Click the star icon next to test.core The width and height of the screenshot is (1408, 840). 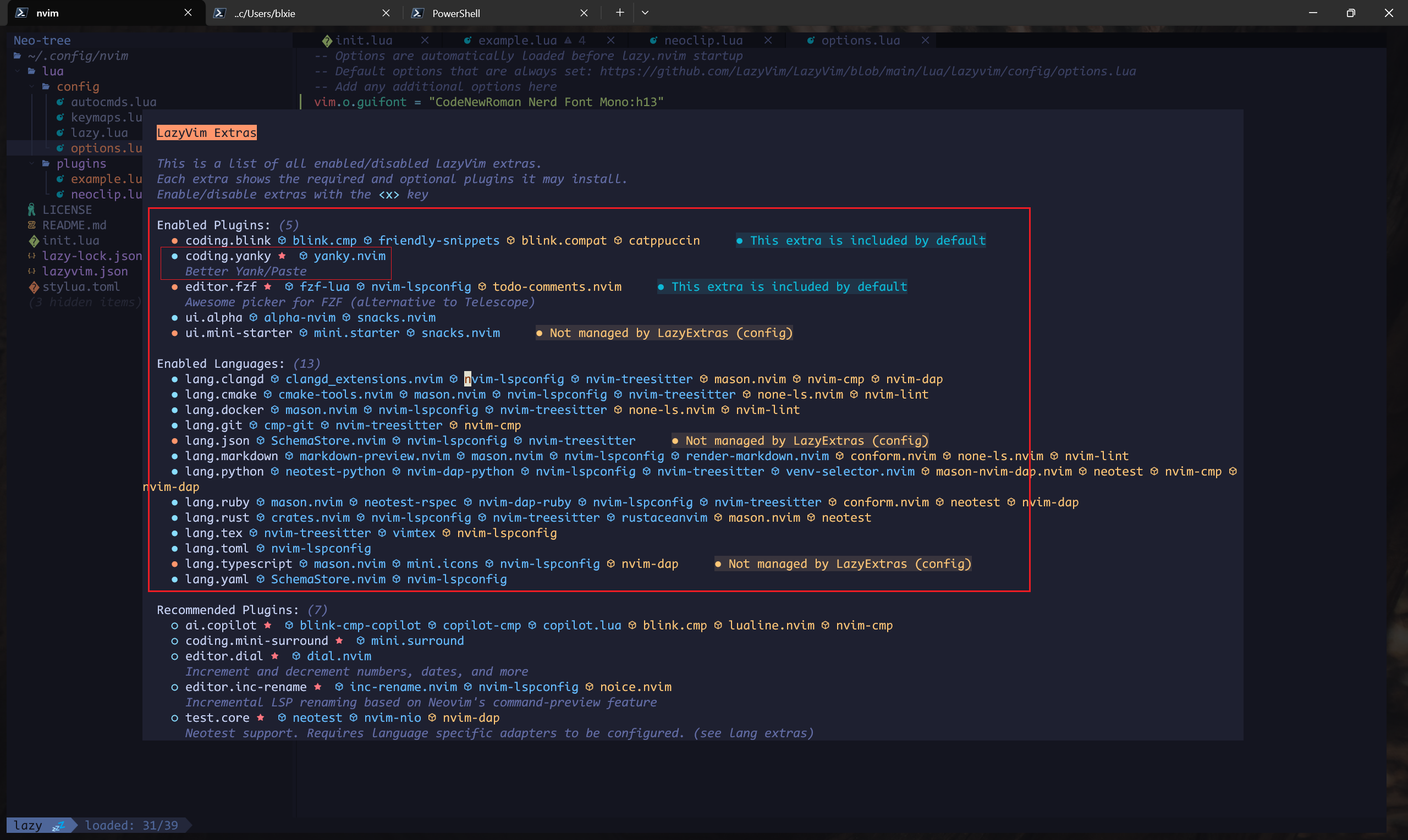261,717
